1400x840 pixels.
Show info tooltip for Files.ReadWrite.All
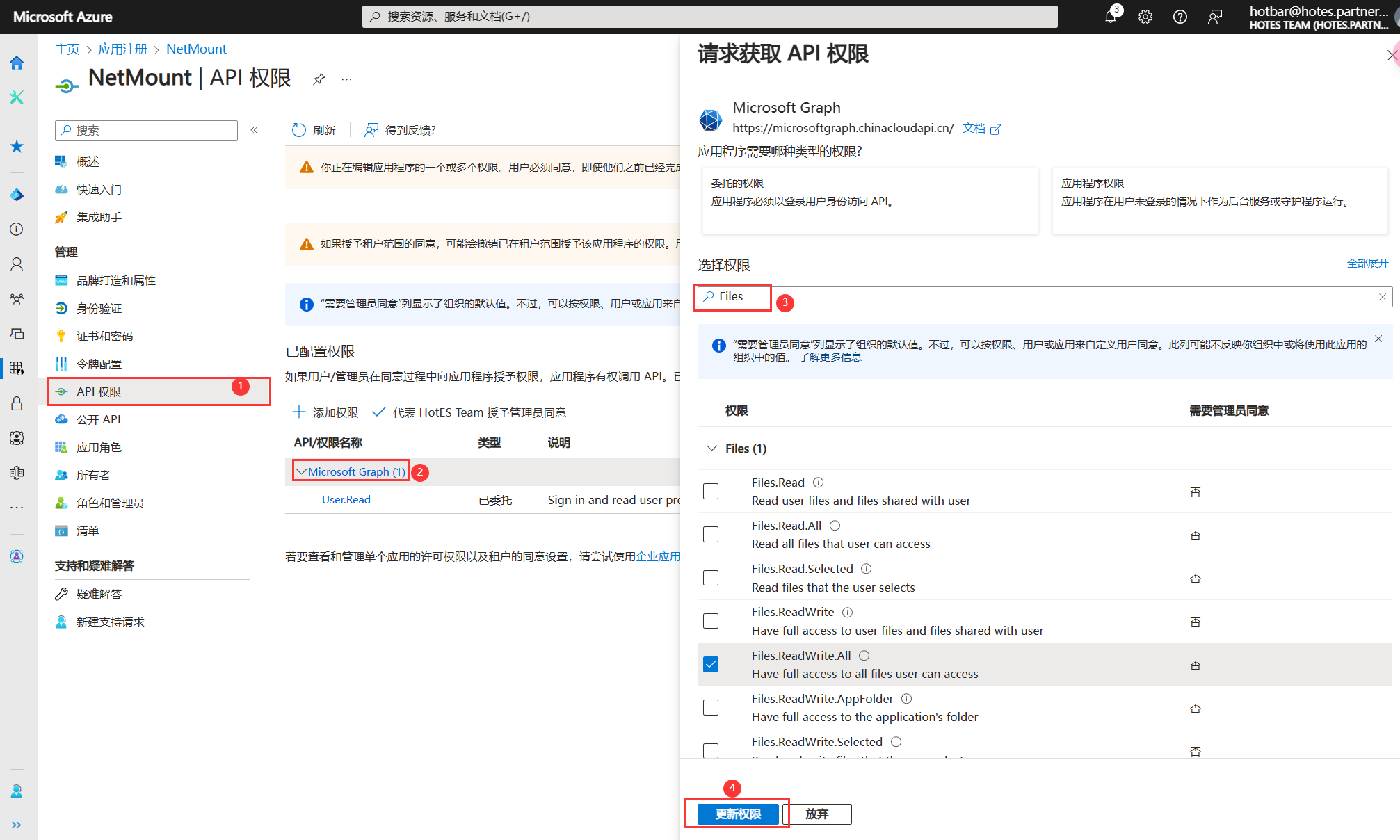click(864, 656)
